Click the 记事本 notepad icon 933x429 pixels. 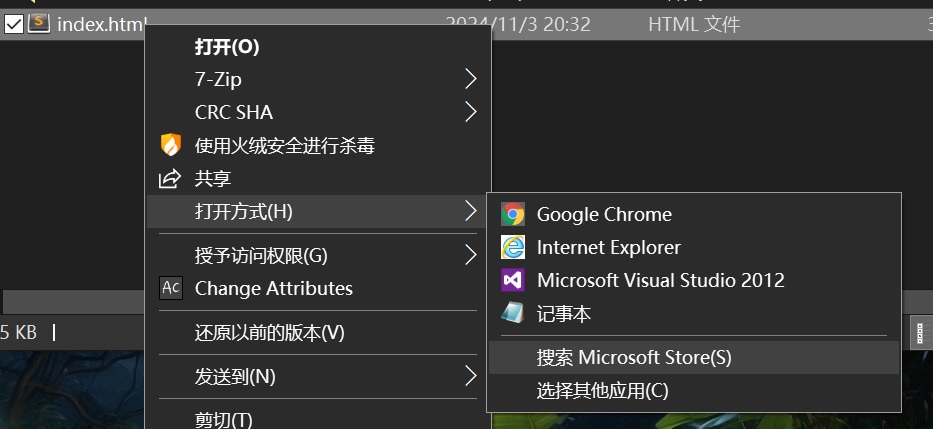pyautogui.click(x=513, y=313)
